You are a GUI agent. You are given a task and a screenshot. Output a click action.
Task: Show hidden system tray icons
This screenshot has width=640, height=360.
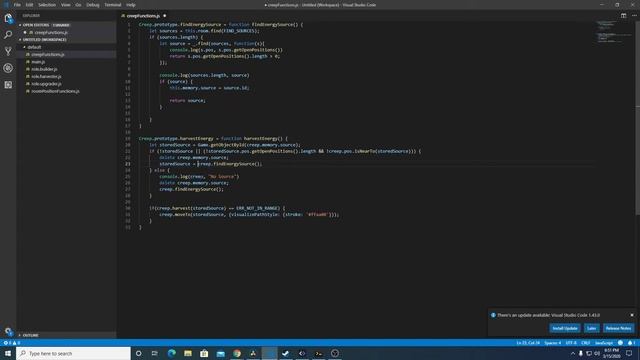tap(573, 353)
